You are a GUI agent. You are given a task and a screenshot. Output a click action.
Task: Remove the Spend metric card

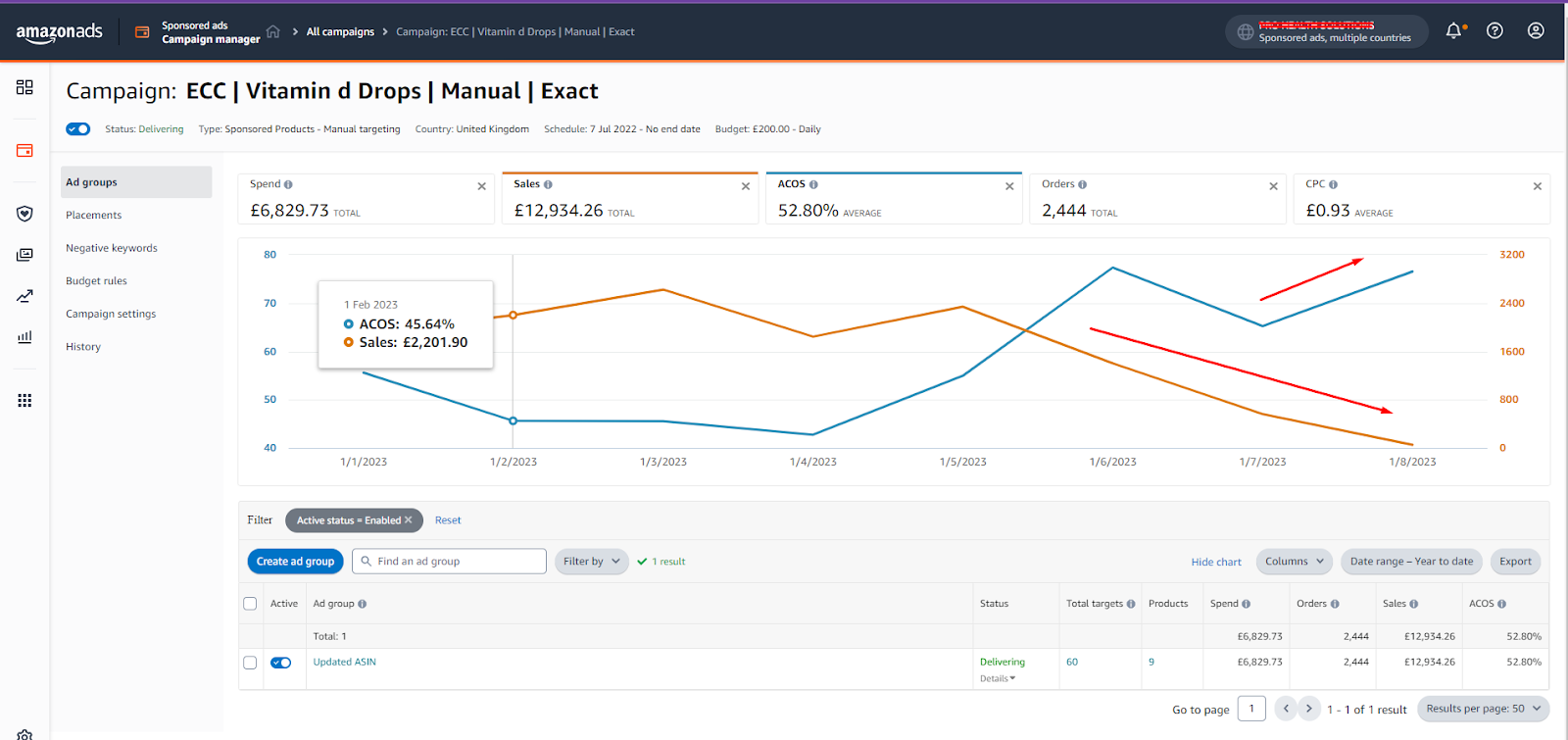coord(481,186)
